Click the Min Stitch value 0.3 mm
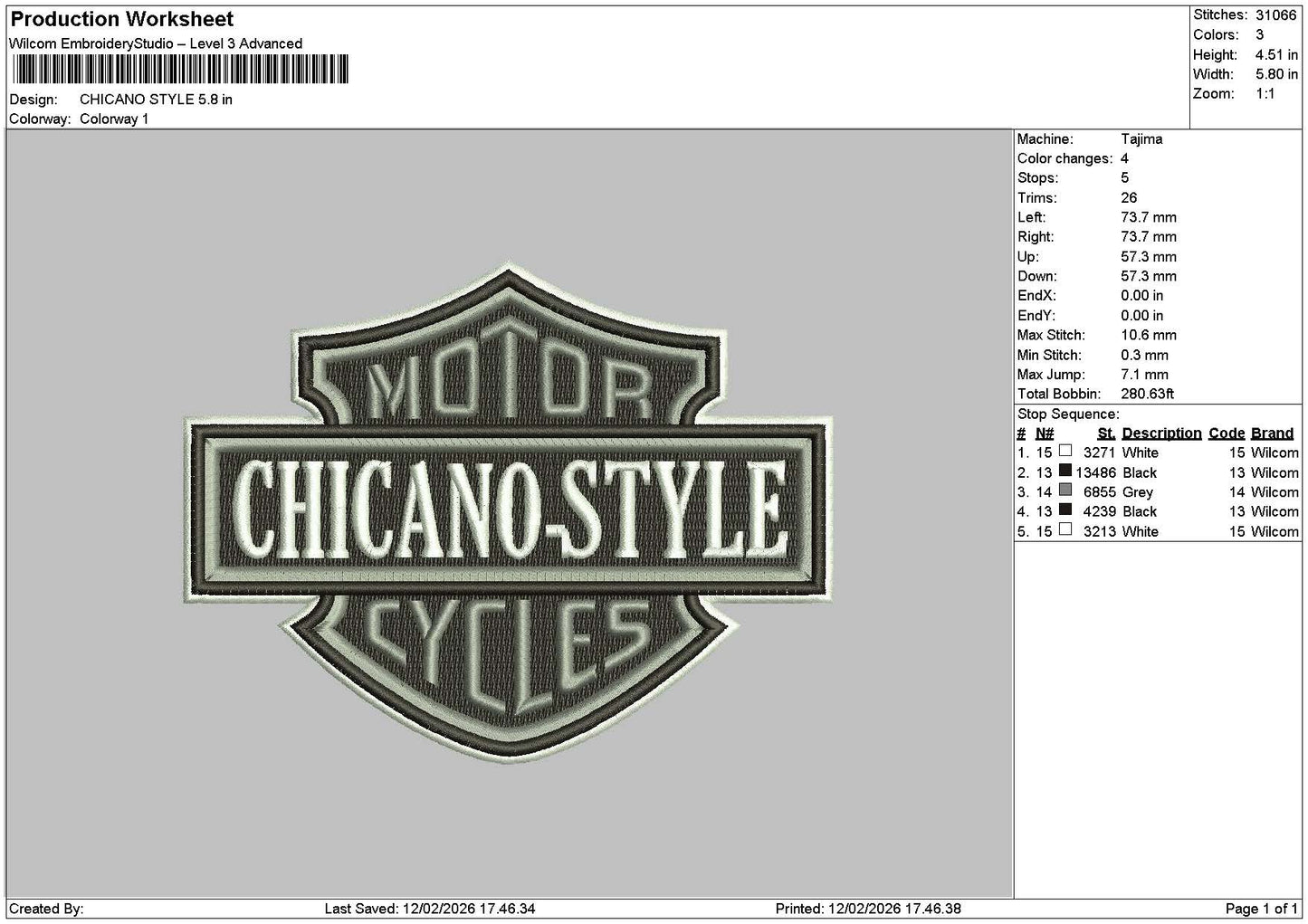The height and width of the screenshot is (924, 1308). (1144, 355)
